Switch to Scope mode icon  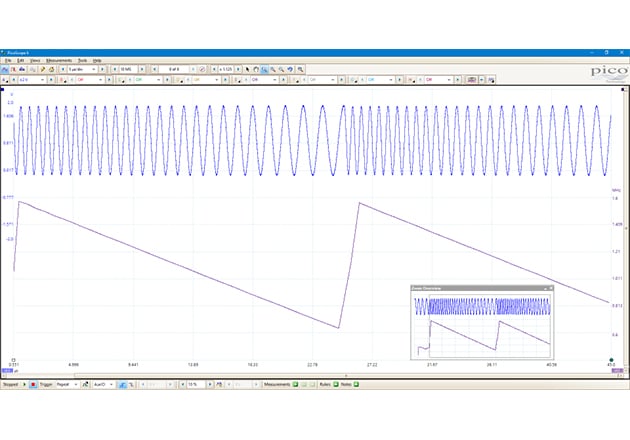coord(5,70)
